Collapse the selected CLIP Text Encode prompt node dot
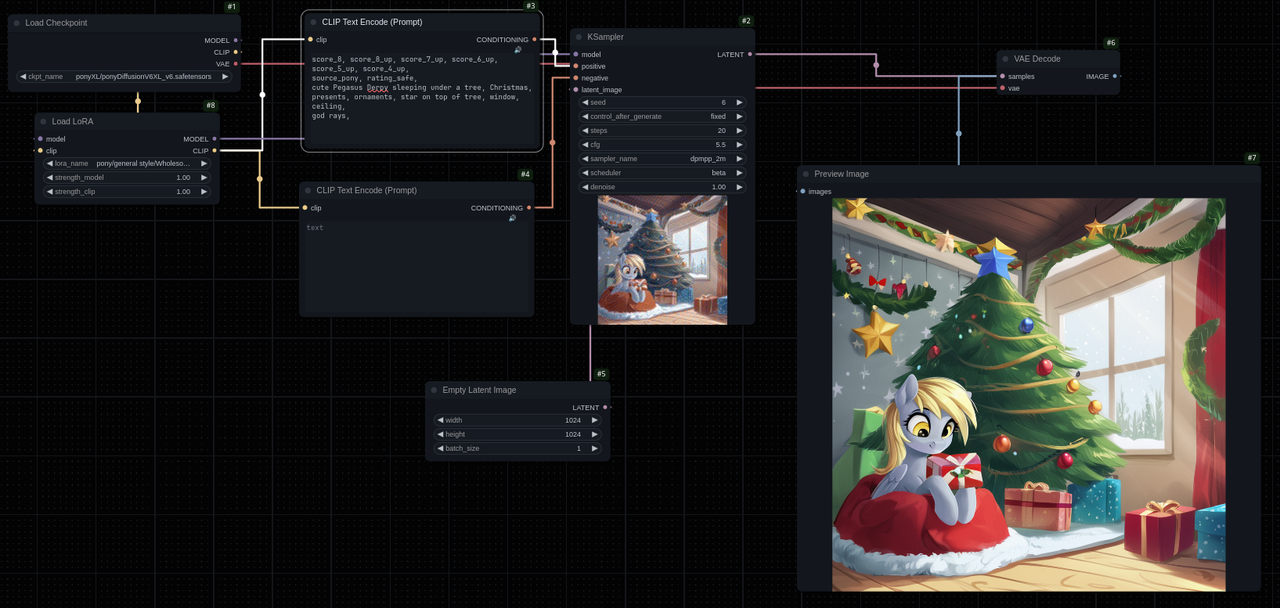 click(x=313, y=22)
